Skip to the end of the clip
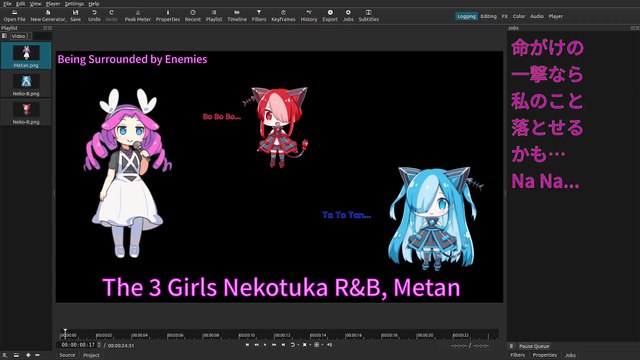Screen dimensions: 640x360 [x=283, y=345]
